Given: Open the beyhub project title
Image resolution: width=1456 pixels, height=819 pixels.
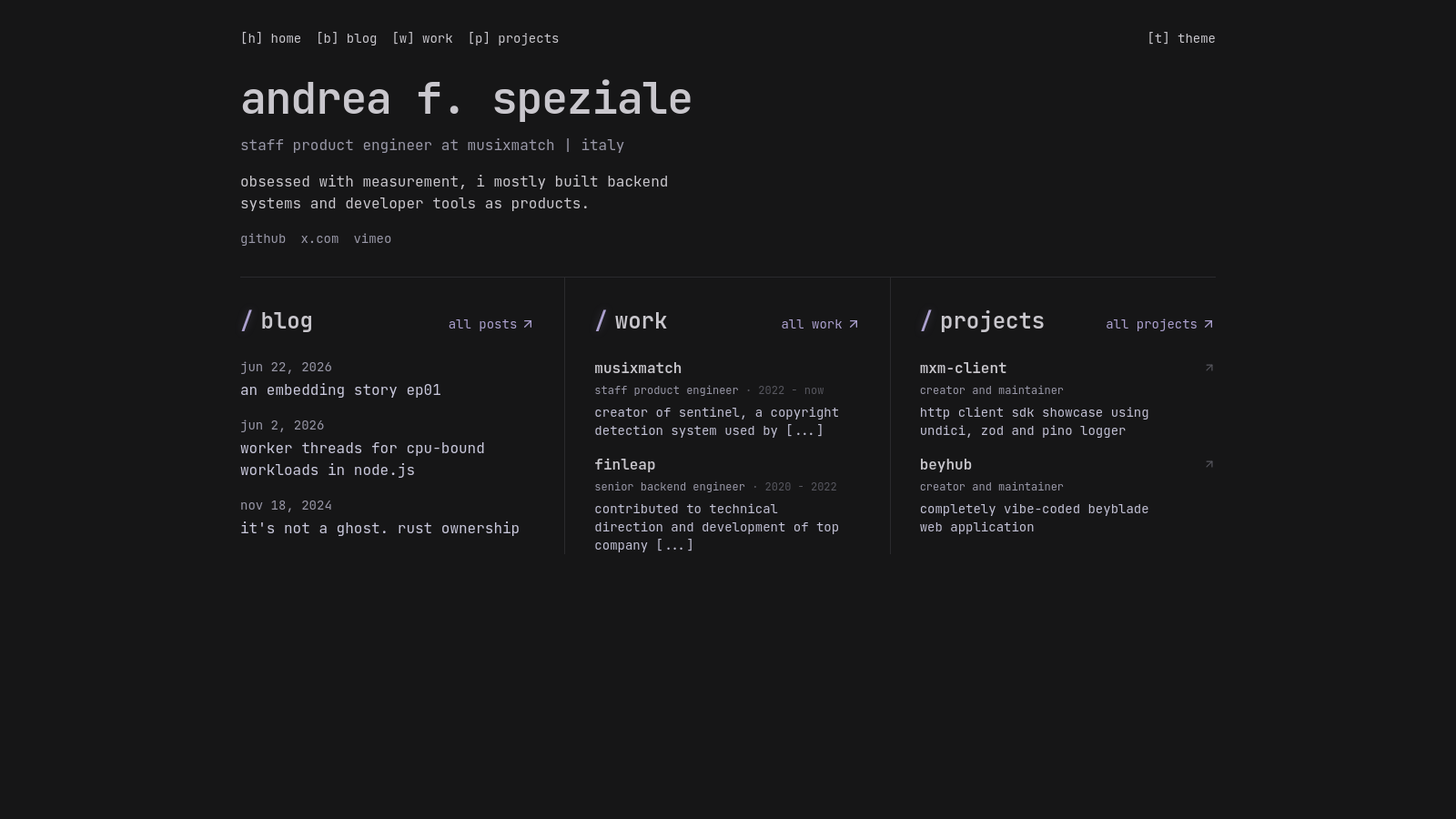Looking at the screenshot, I should click(x=945, y=465).
